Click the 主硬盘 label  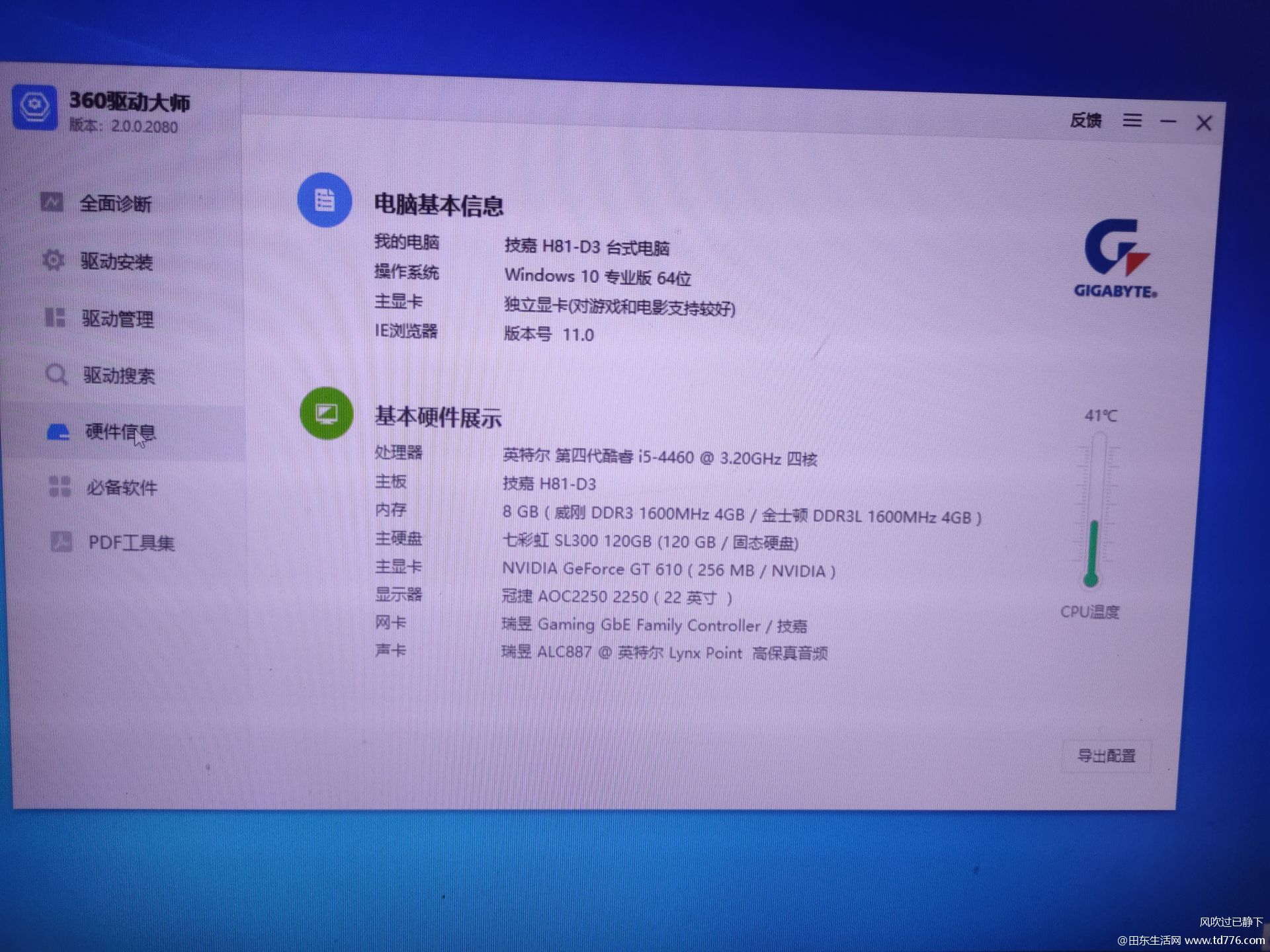(398, 539)
